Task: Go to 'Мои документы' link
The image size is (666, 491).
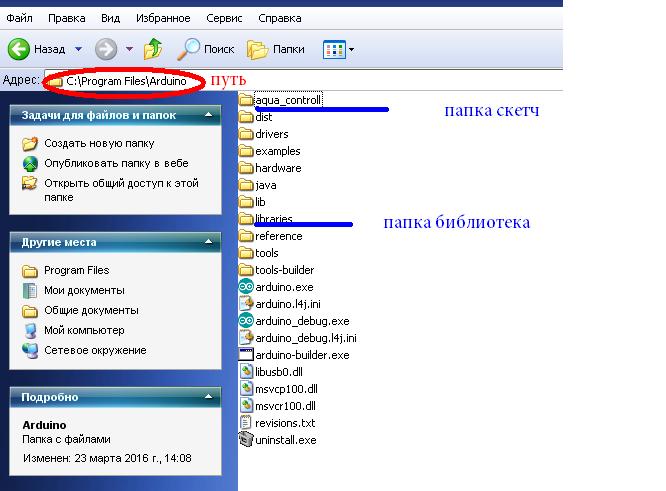Action: 84,290
